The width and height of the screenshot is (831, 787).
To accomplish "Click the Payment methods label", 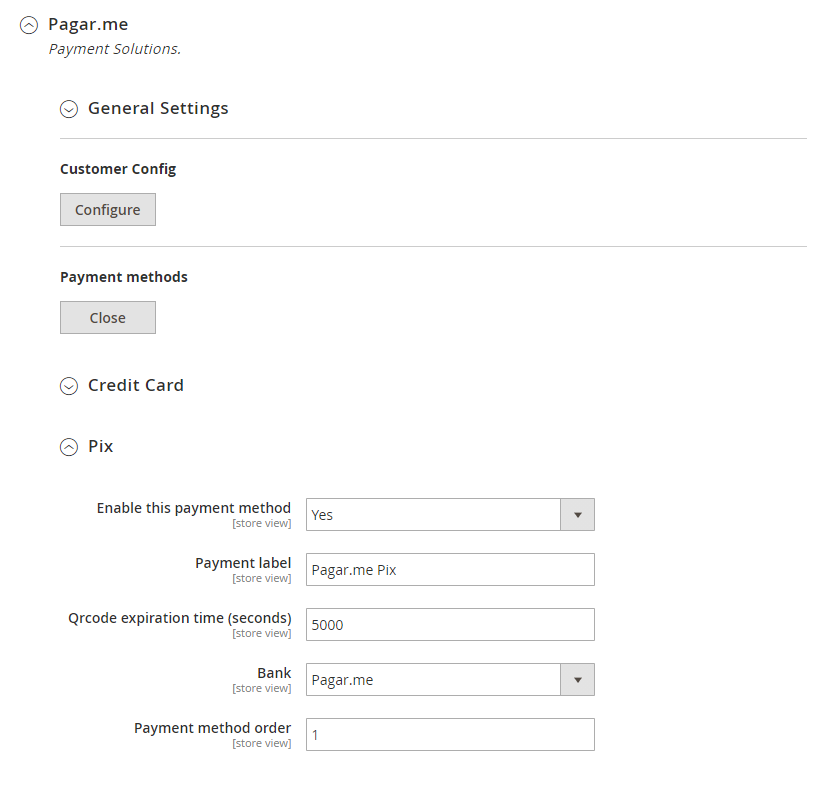I will click(123, 277).
